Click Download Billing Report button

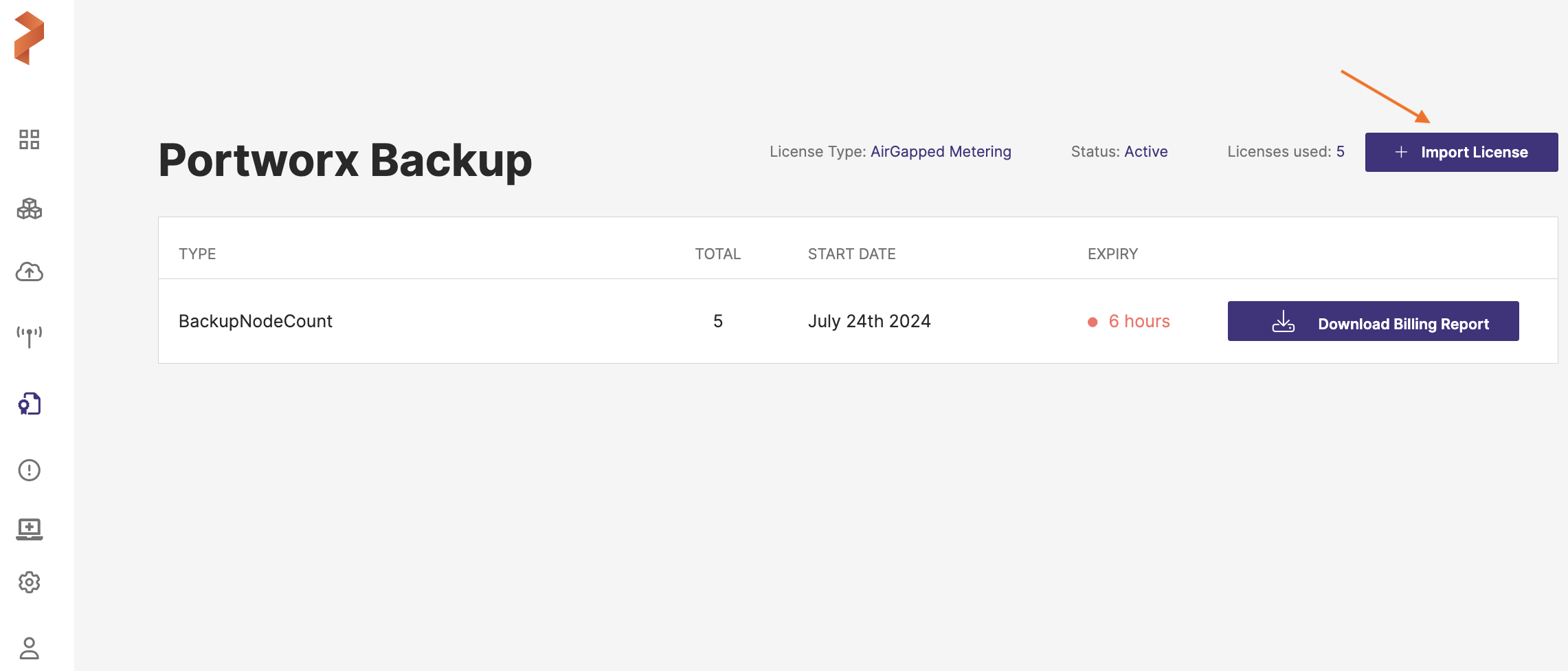coord(1373,321)
